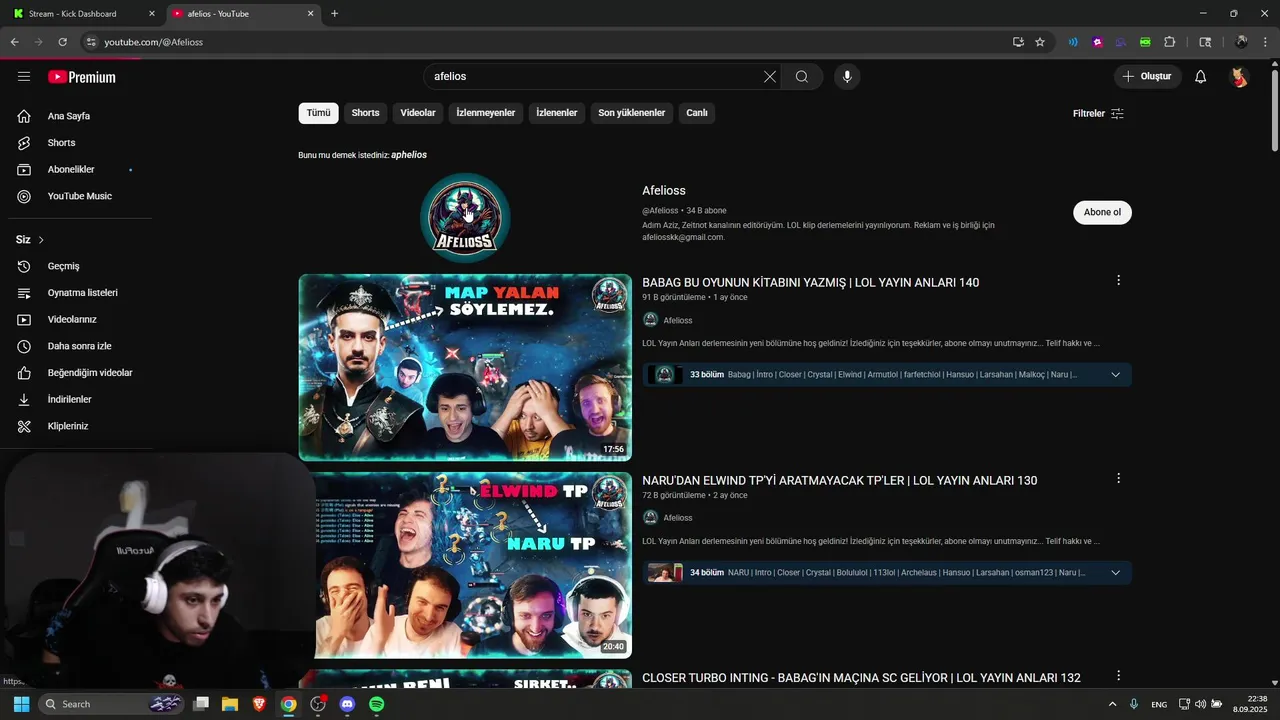Screen dimensions: 1280x720
Task: Open the Chrome three-dot menu
Action: 1264,42
